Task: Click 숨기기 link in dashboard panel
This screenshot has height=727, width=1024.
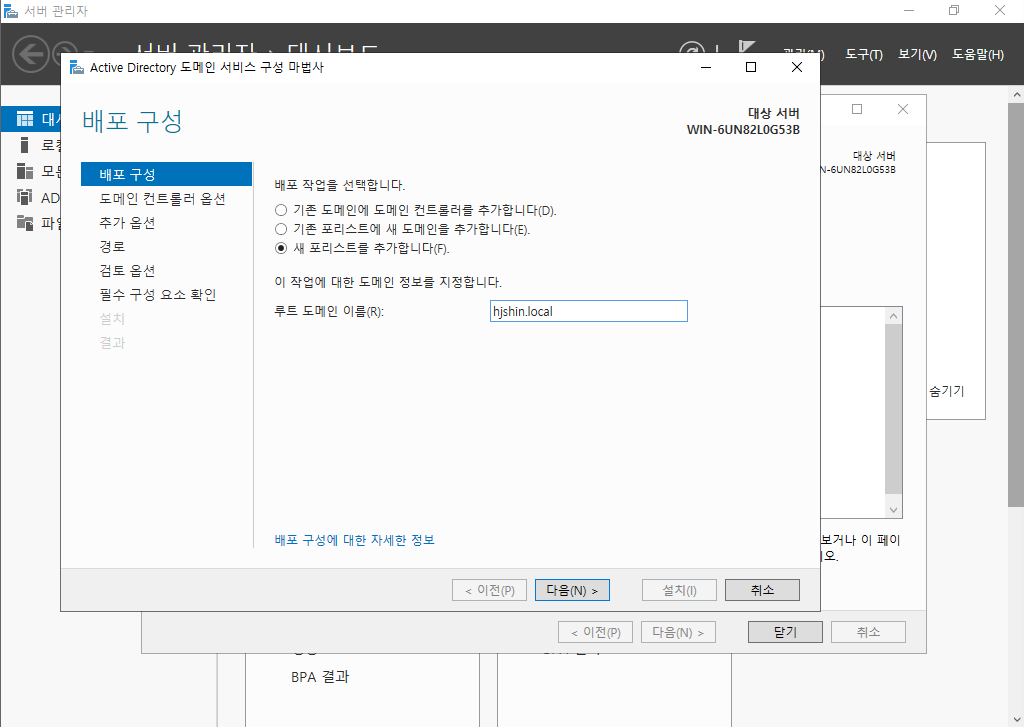Action: point(946,391)
